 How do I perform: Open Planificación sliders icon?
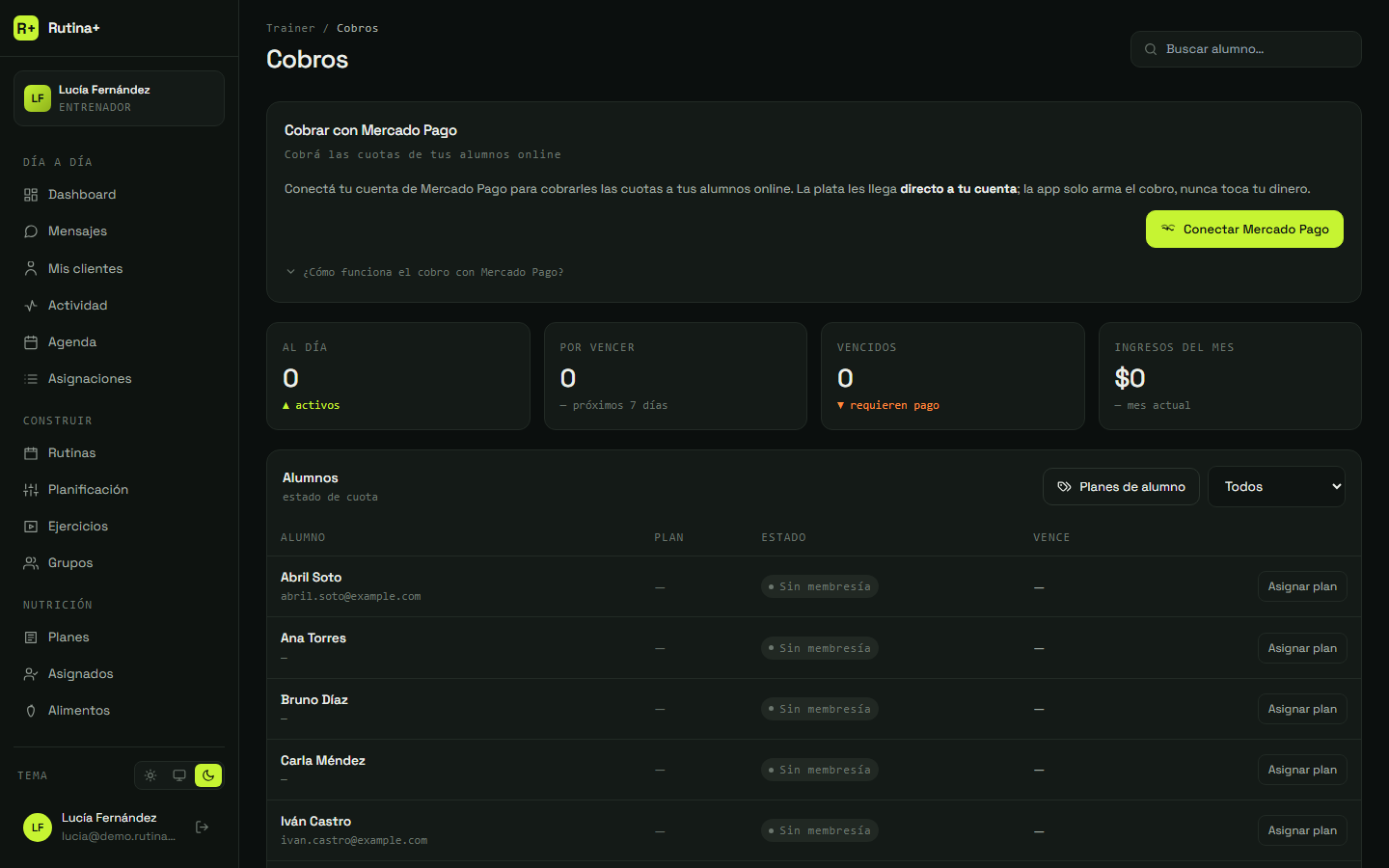click(31, 490)
